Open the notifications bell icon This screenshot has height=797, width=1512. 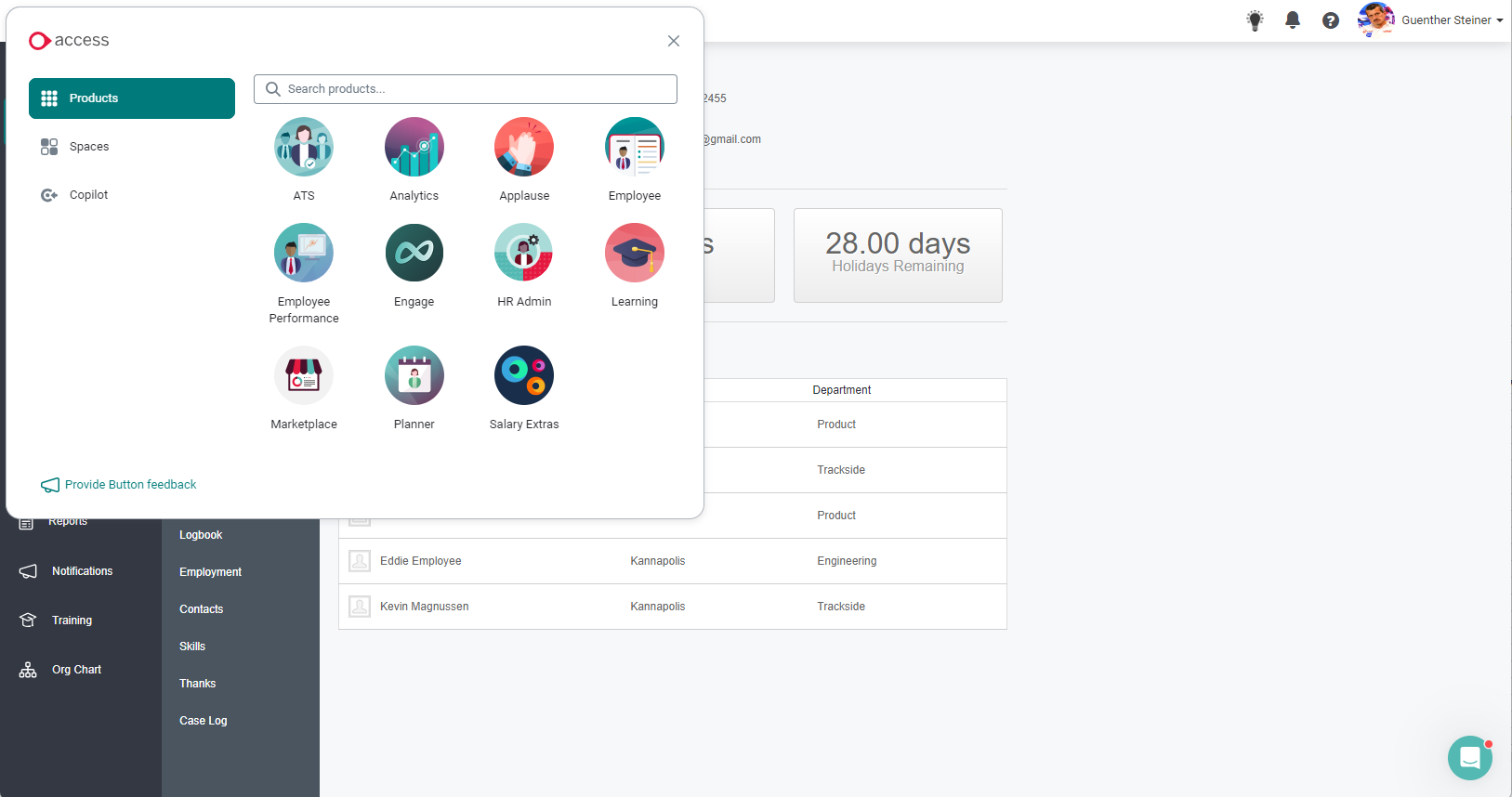pos(1293,20)
